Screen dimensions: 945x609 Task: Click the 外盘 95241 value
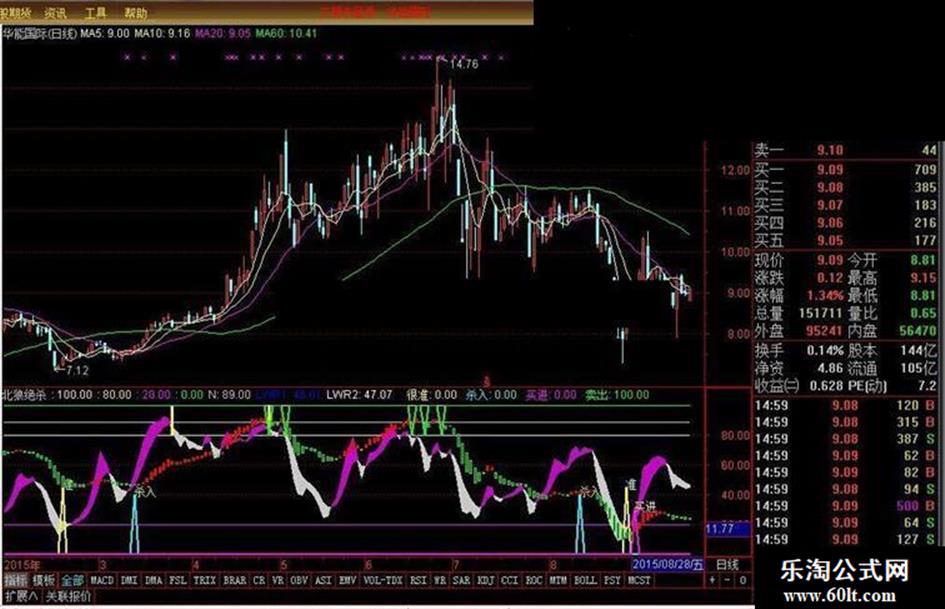click(824, 330)
